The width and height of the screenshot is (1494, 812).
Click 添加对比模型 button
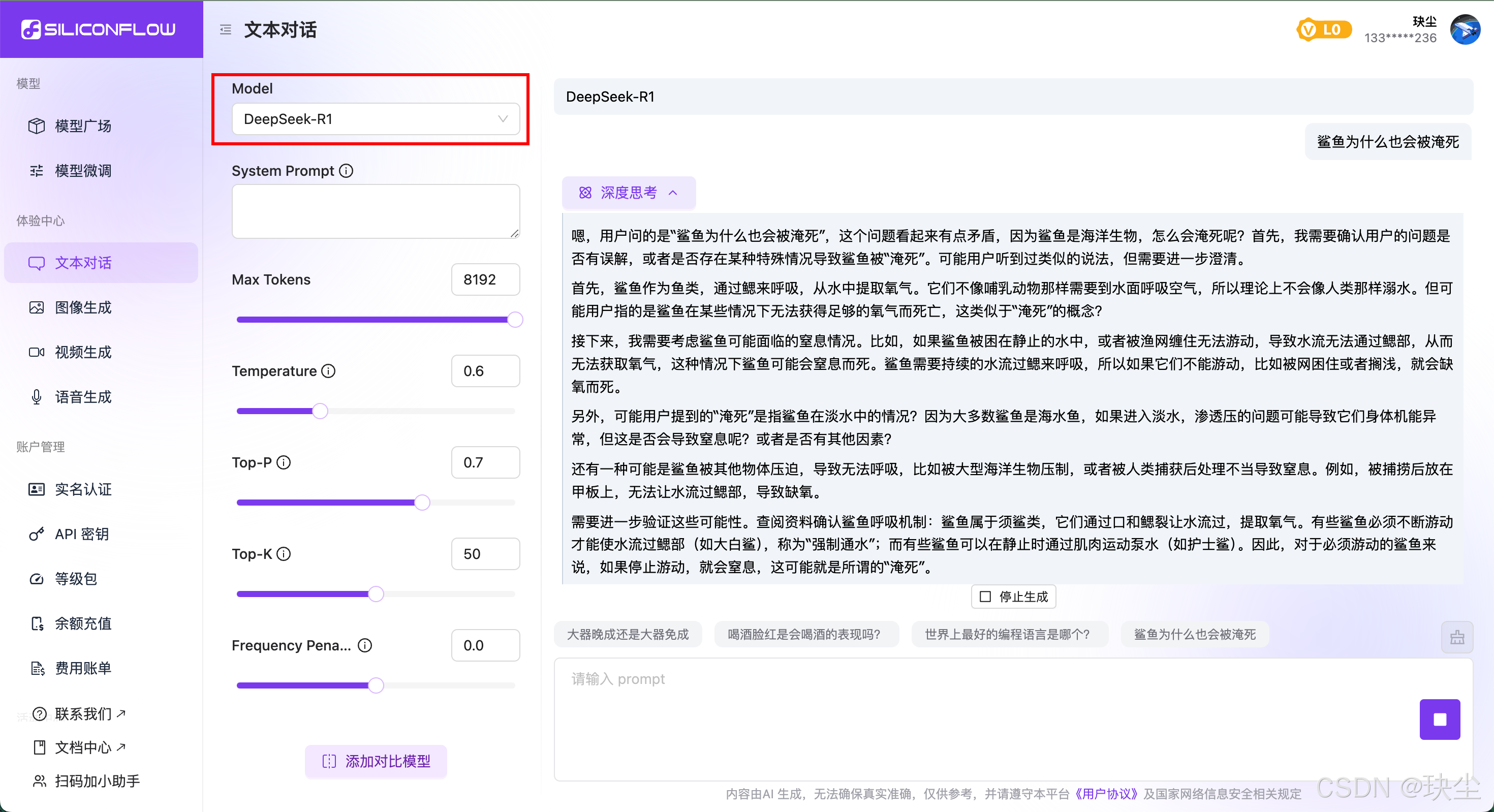click(x=376, y=761)
